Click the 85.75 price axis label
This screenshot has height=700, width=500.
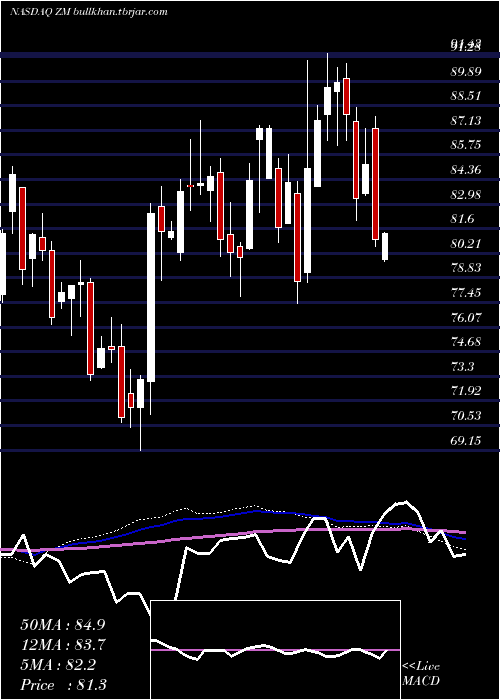466,145
